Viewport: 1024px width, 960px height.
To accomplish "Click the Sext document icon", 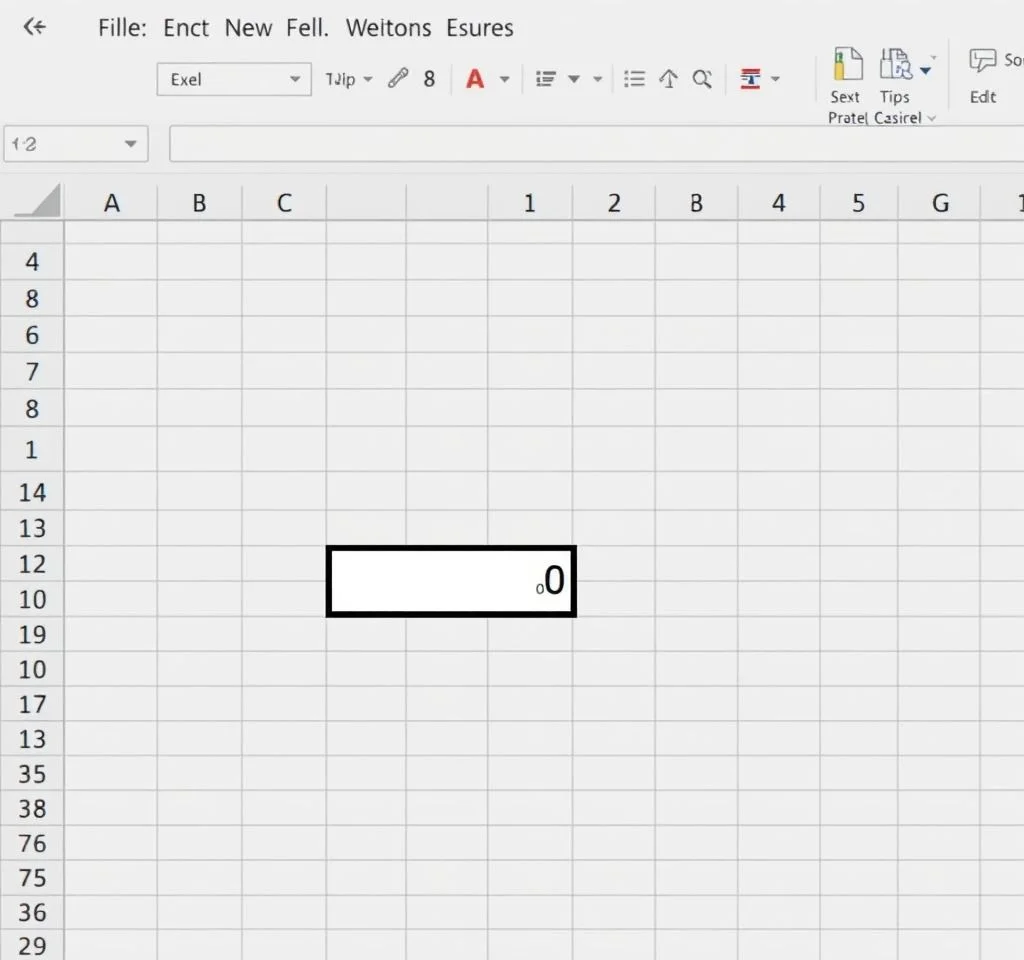I will click(x=846, y=65).
